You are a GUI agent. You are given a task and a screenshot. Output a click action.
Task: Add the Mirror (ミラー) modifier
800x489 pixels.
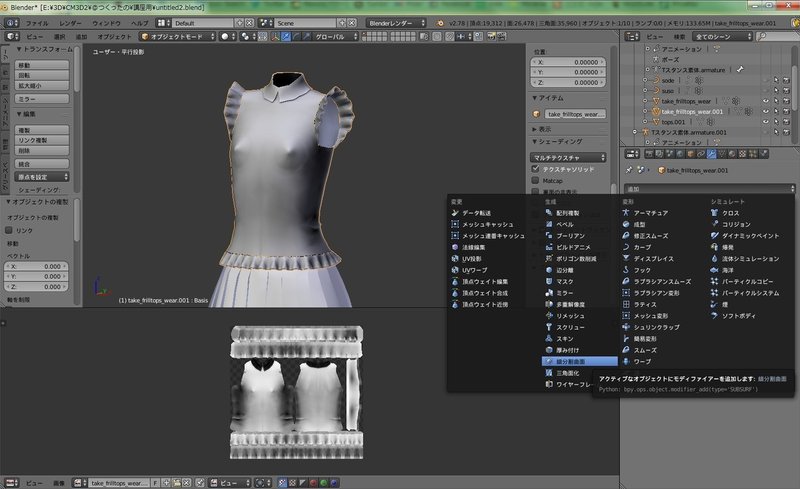click(565, 291)
